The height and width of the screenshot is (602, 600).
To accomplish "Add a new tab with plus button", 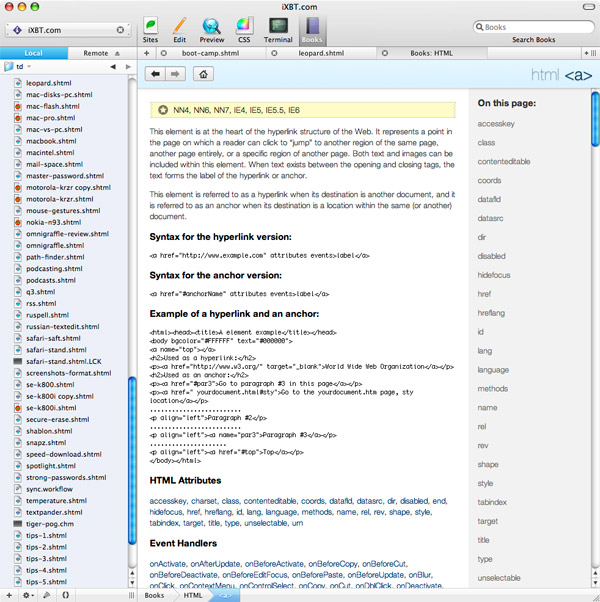I will pos(147,53).
